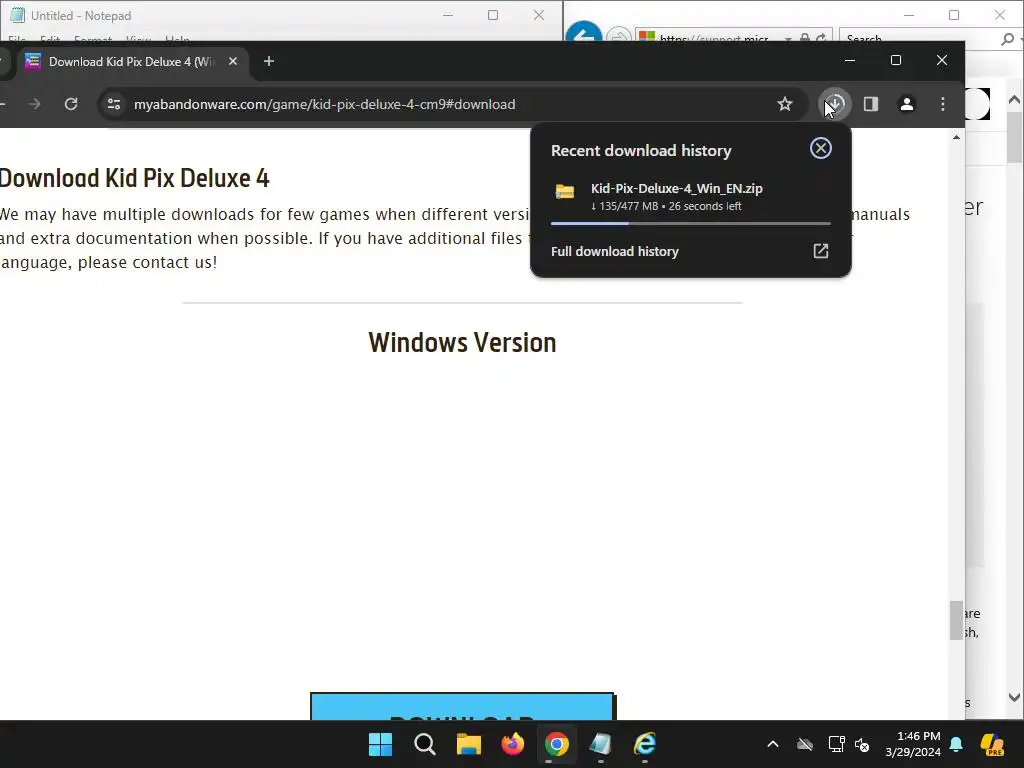Click the page scroll-up arrow in Chrome
Screen dimensions: 1024x768
pos(956,137)
